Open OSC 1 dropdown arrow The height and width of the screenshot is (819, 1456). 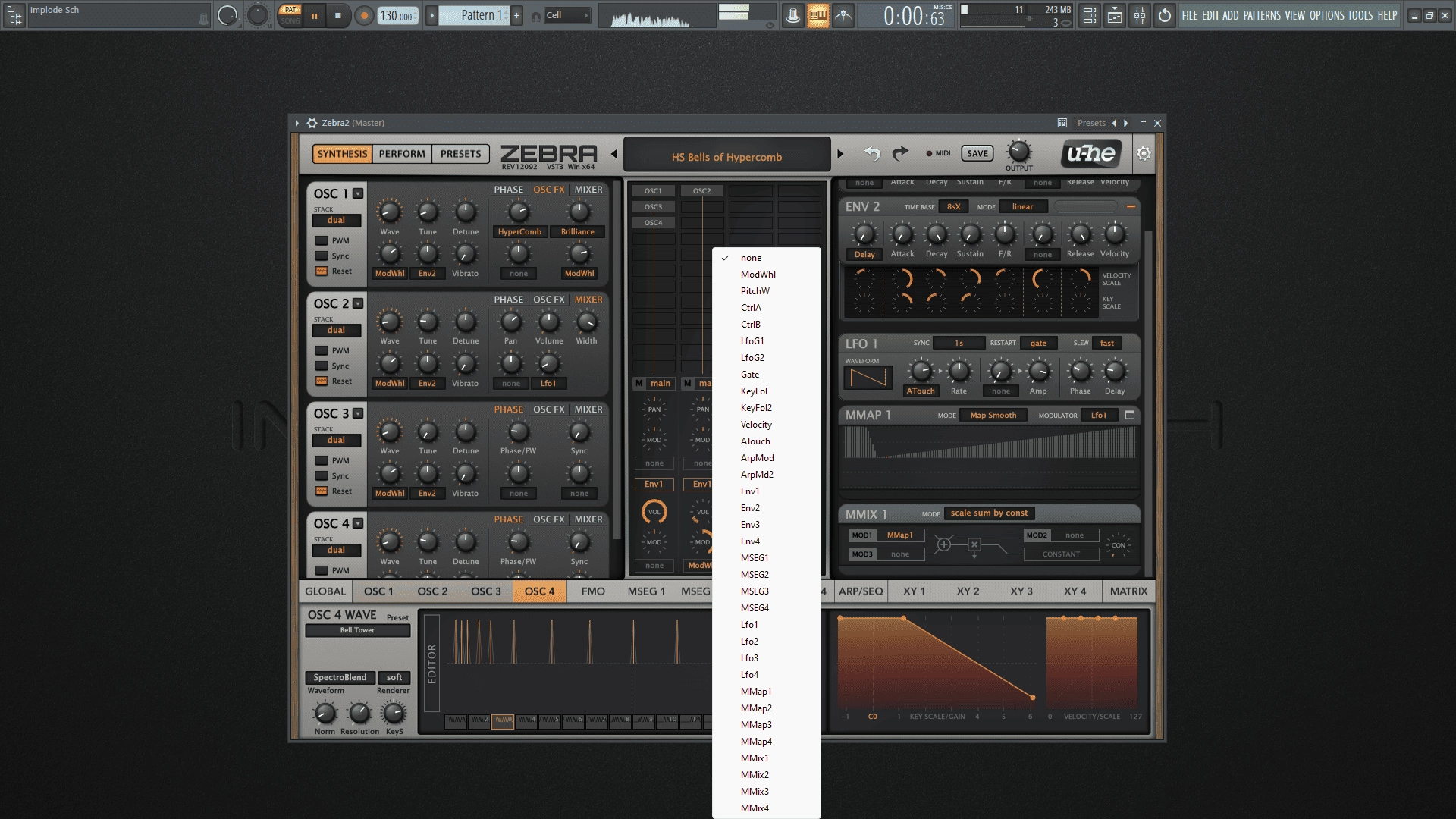[x=358, y=193]
